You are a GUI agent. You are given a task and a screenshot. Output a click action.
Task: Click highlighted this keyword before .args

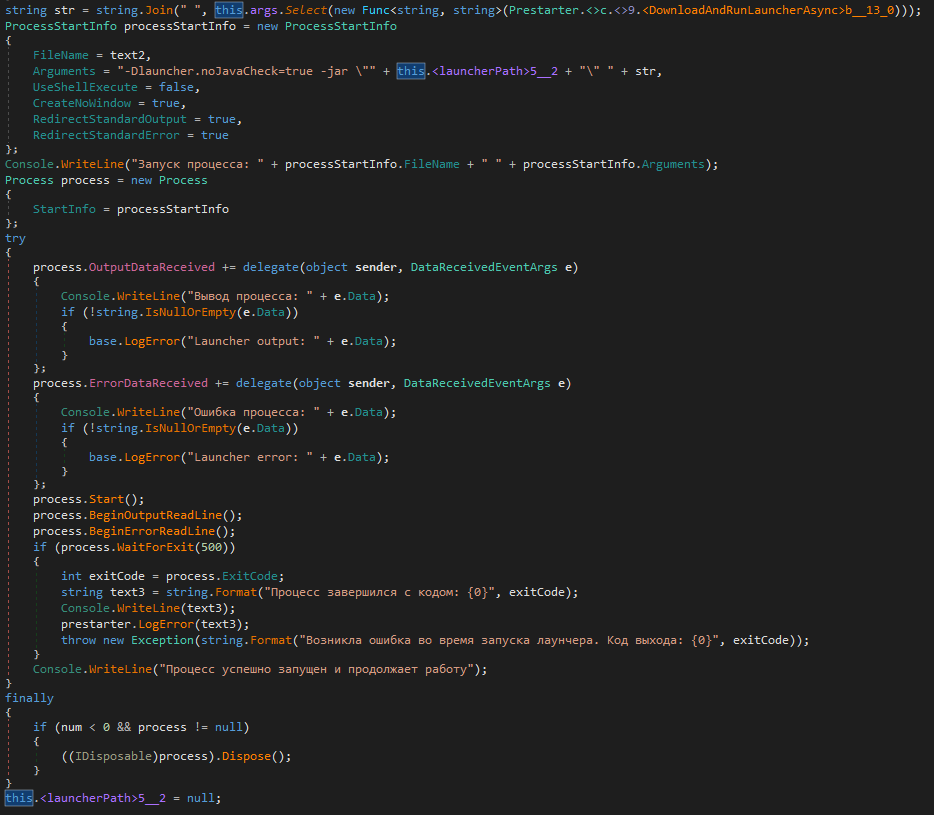(229, 10)
